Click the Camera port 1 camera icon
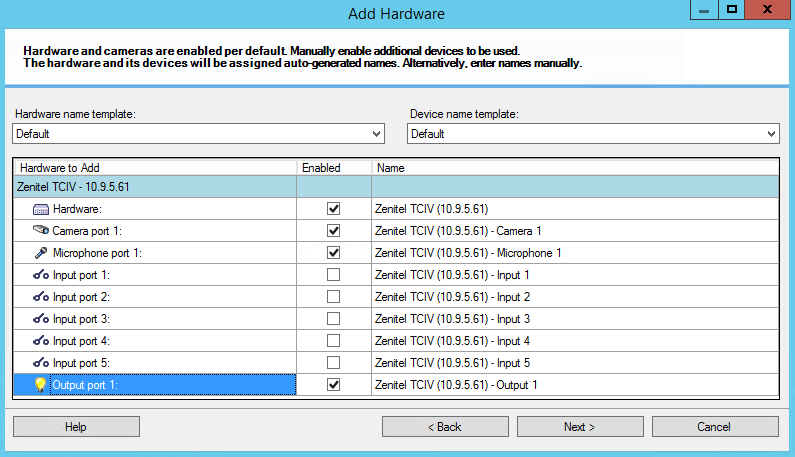This screenshot has height=457, width=795. pyautogui.click(x=41, y=231)
